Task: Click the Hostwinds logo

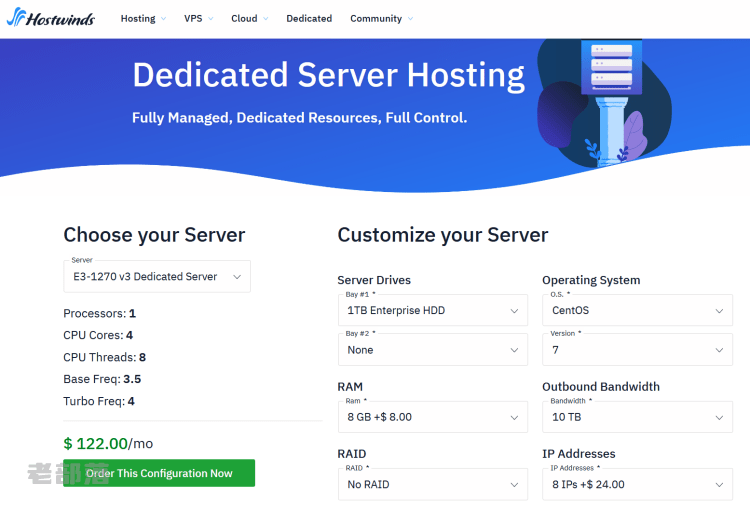Action: [51, 18]
